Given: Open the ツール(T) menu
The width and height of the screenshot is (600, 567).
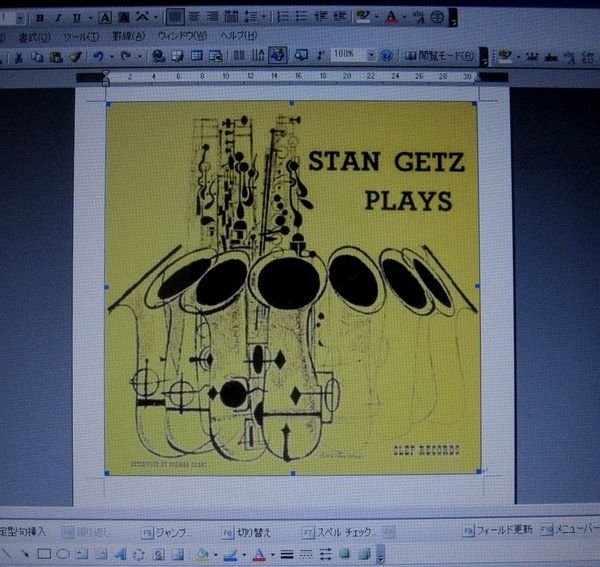Looking at the screenshot, I should (81, 36).
